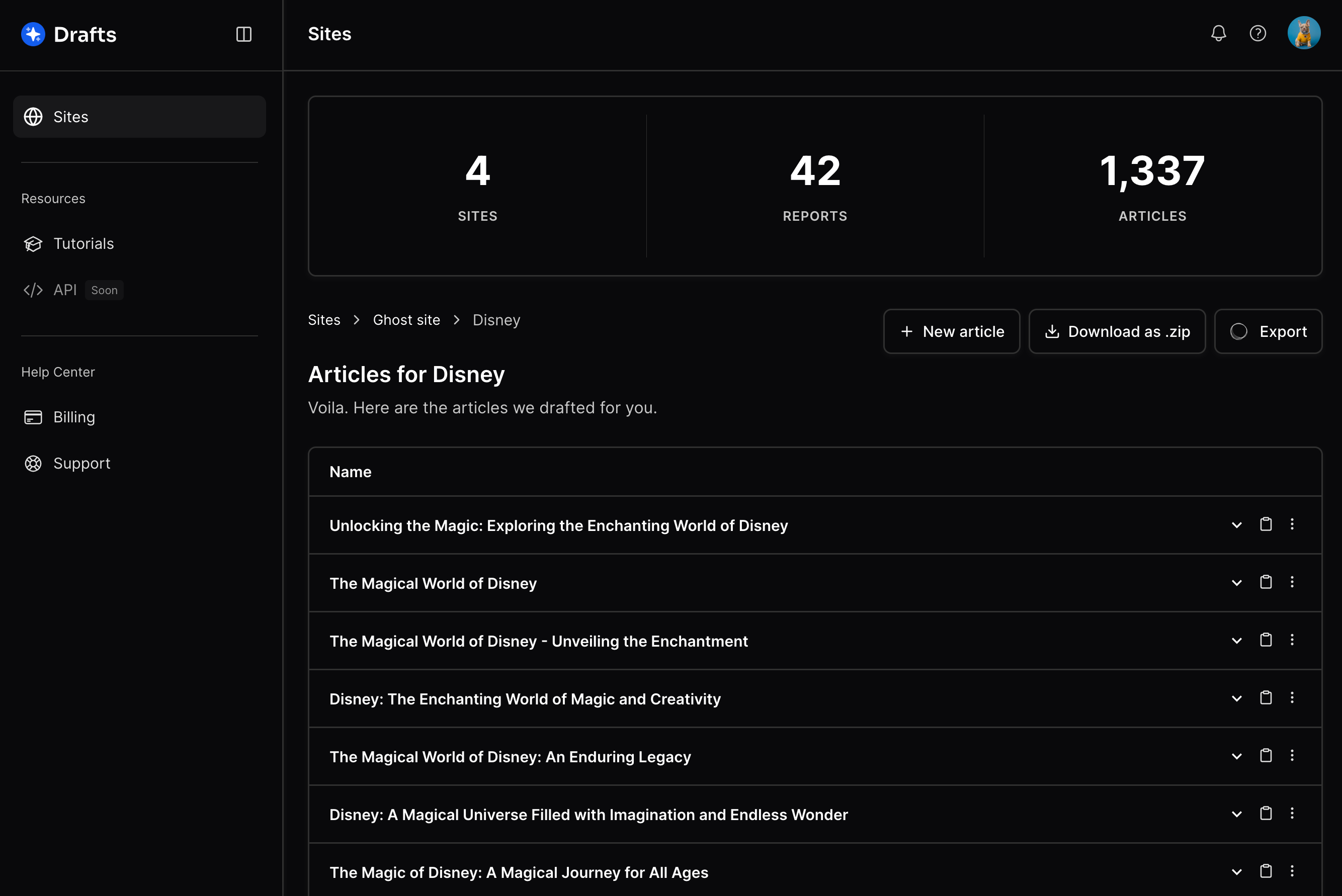Copy 'Magic and Creativity' article to clipboard
Screen dimensions: 1342x896
(1266, 697)
